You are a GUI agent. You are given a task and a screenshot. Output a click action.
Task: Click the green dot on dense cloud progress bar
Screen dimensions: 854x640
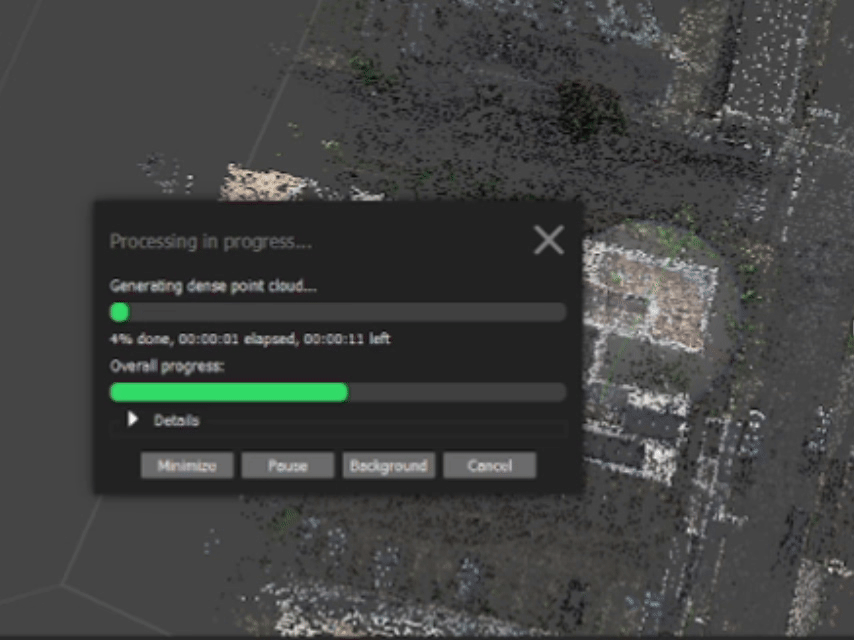(120, 312)
